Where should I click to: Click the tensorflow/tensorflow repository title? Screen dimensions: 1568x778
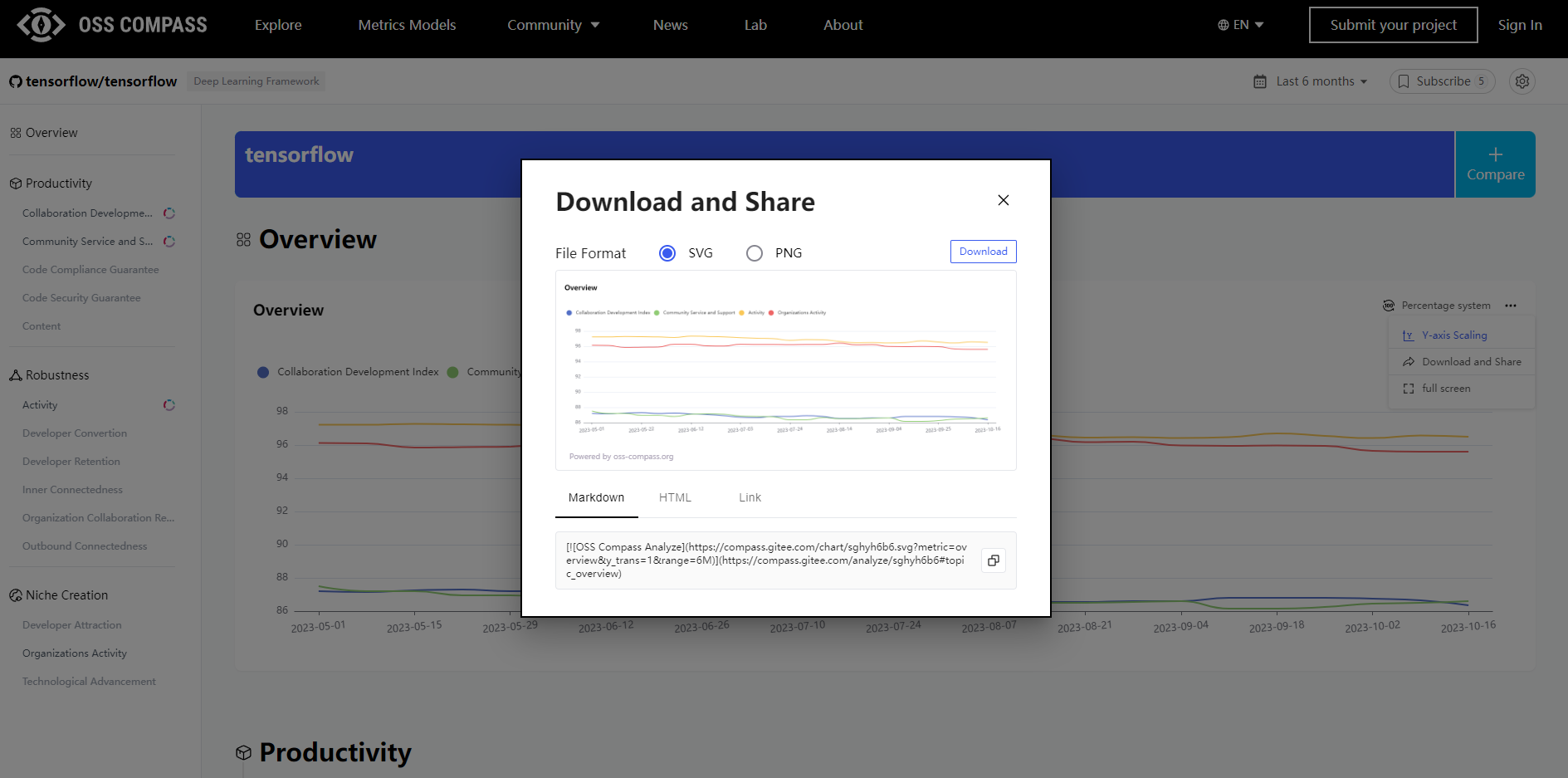point(101,81)
